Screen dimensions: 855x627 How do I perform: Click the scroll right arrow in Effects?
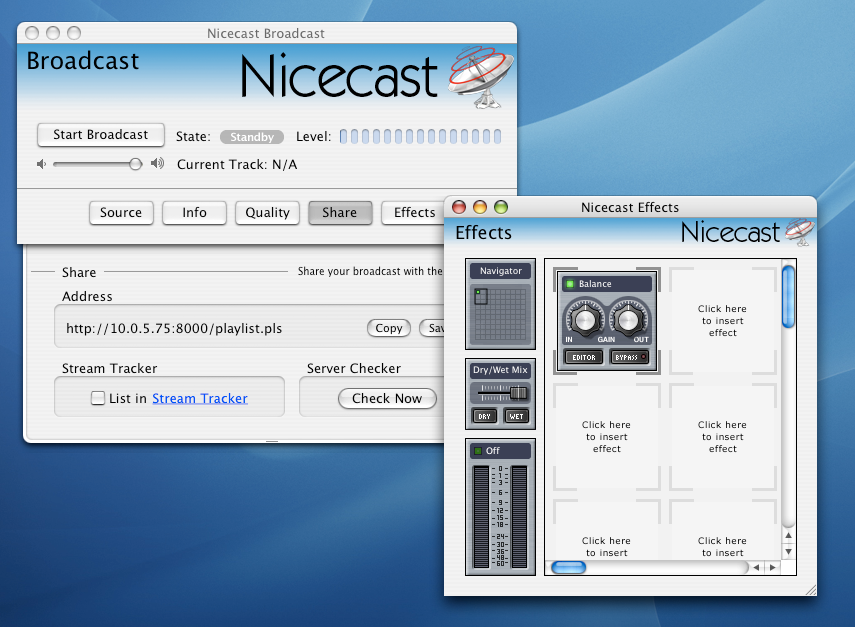[772, 568]
